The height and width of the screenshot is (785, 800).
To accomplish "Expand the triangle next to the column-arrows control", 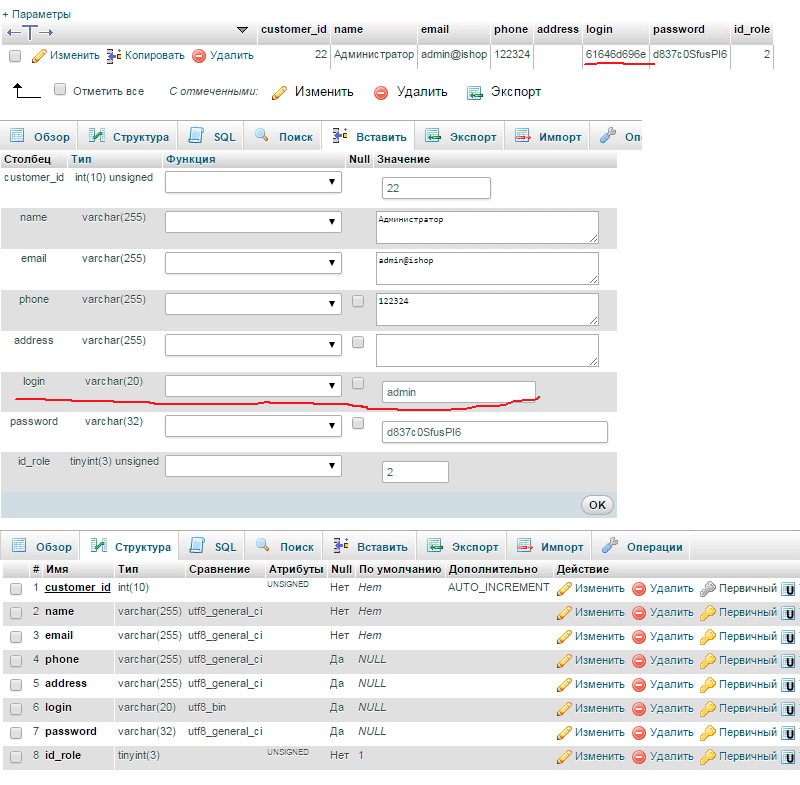I will click(x=243, y=30).
